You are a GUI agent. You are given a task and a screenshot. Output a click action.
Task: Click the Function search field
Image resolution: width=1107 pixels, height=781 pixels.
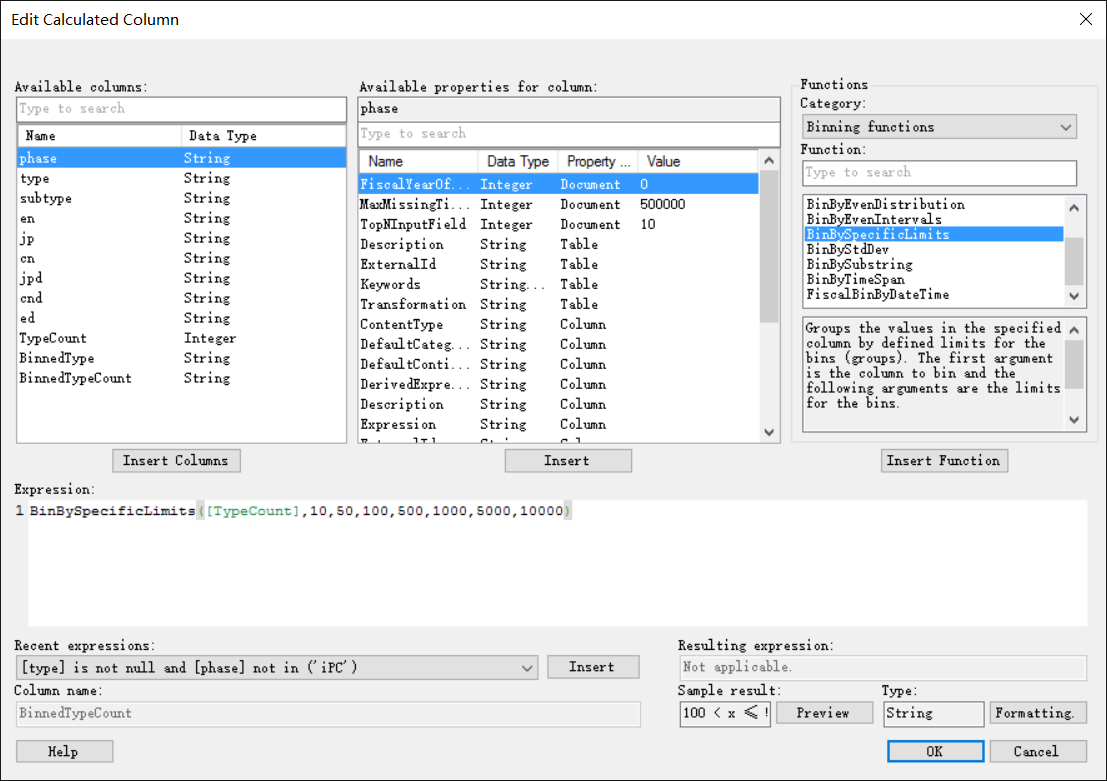coord(940,172)
